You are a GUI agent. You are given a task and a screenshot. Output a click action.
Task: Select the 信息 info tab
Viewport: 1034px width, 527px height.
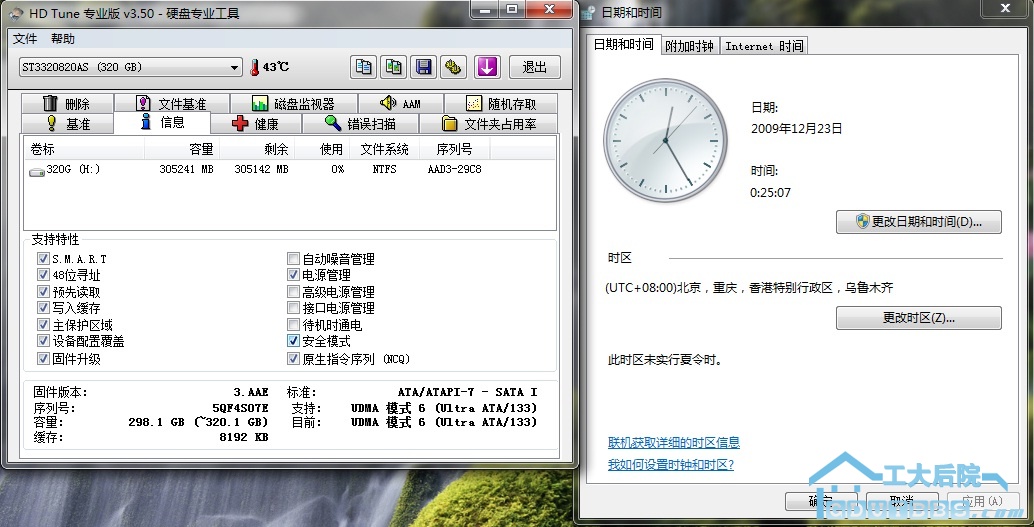162,122
